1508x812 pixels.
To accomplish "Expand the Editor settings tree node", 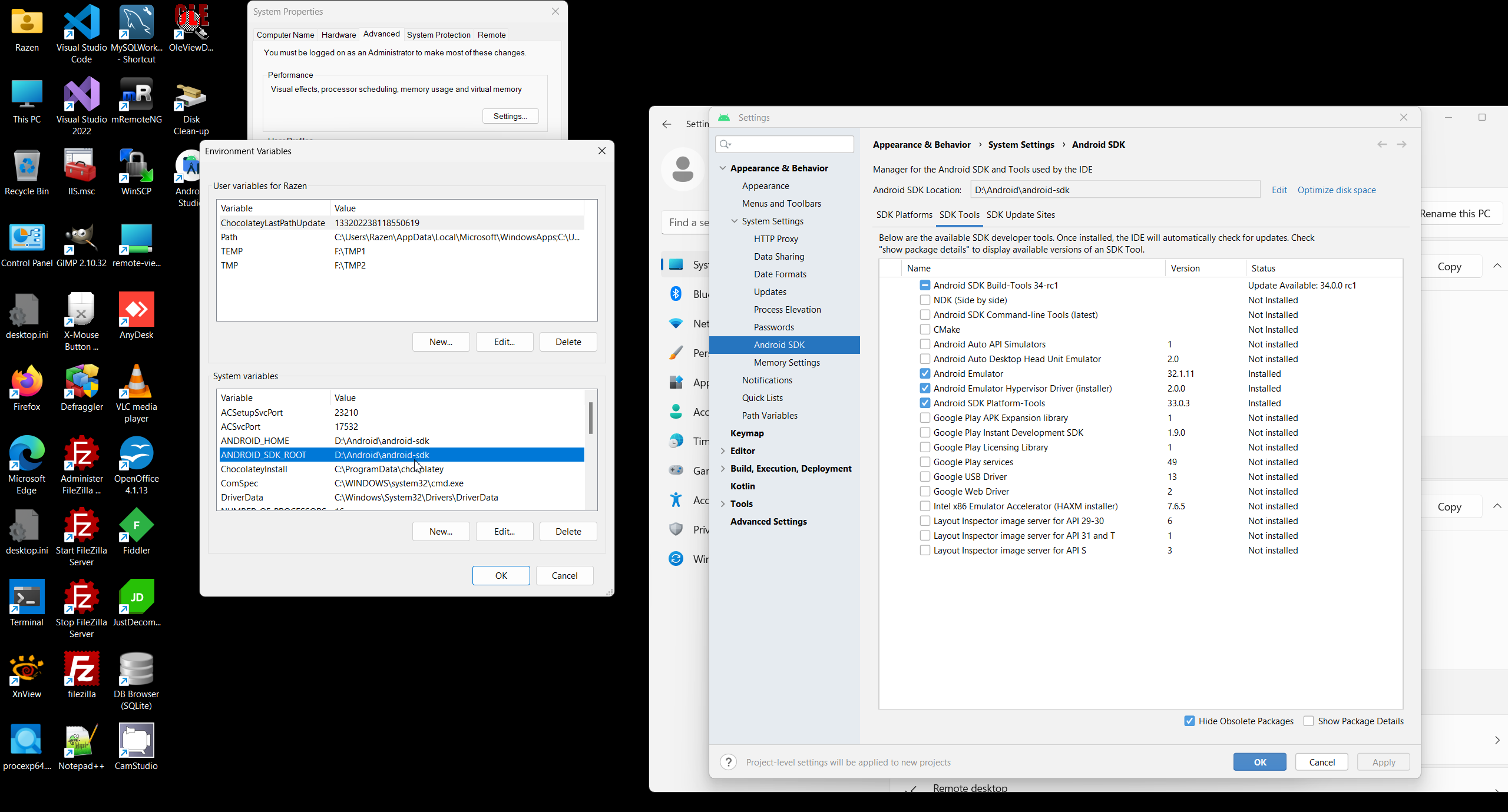I will (x=723, y=450).
